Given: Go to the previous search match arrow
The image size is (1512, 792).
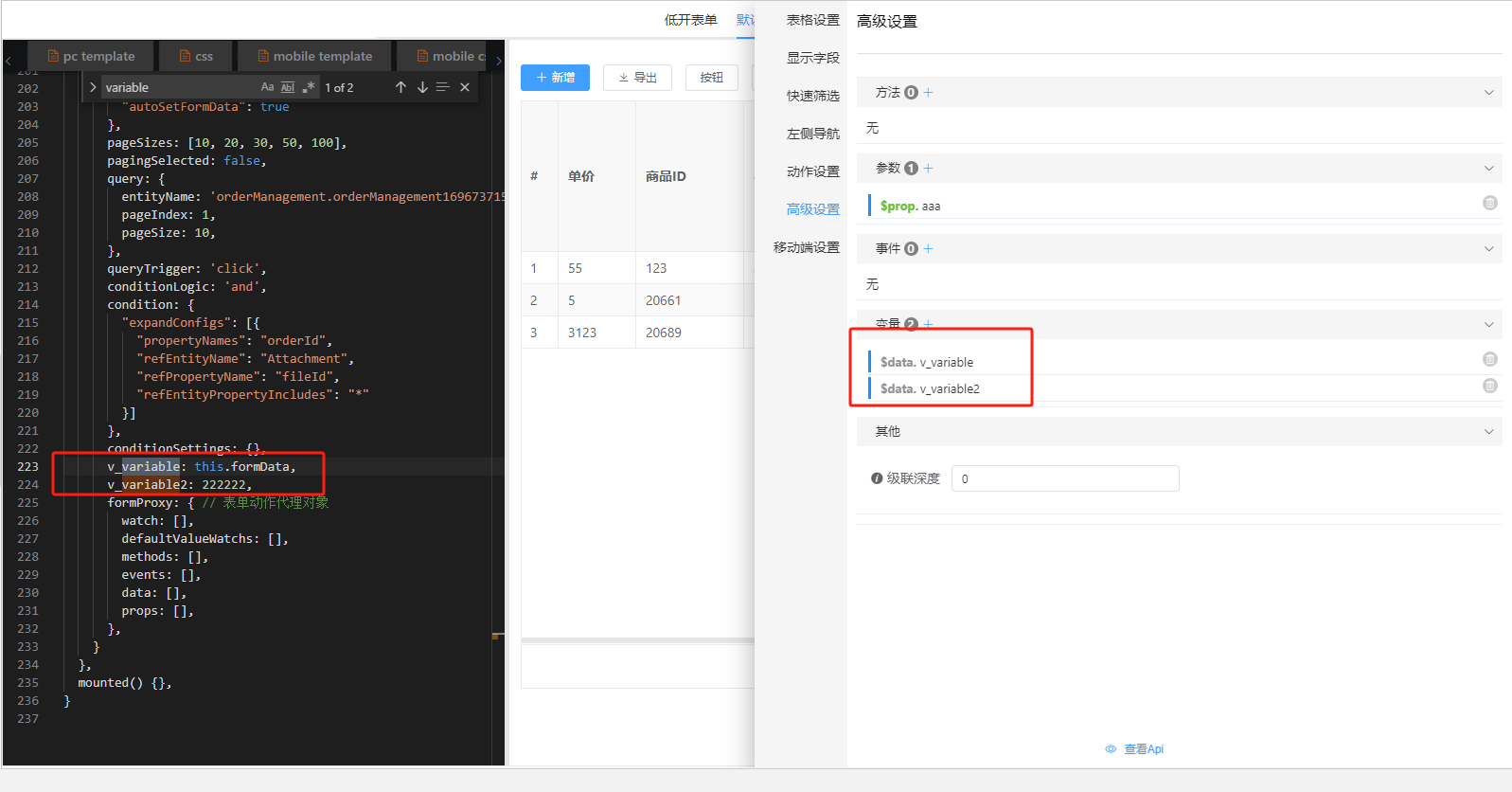Looking at the screenshot, I should click(400, 87).
